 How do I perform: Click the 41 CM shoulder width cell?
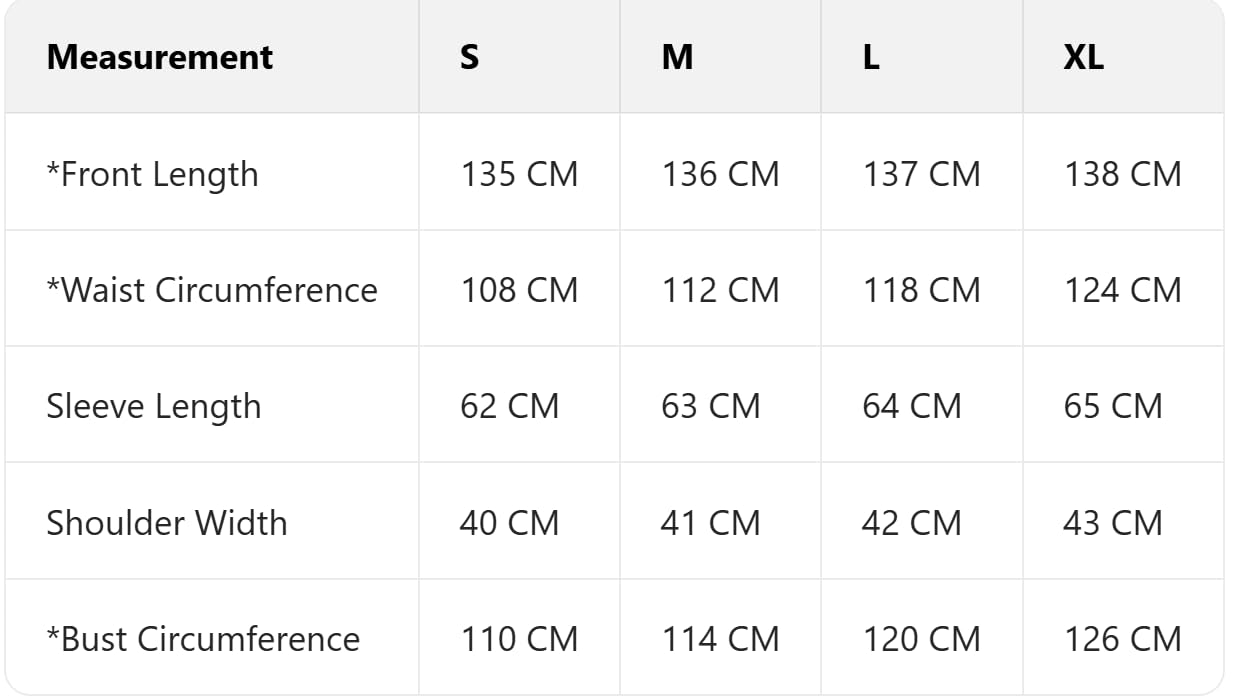click(x=711, y=523)
